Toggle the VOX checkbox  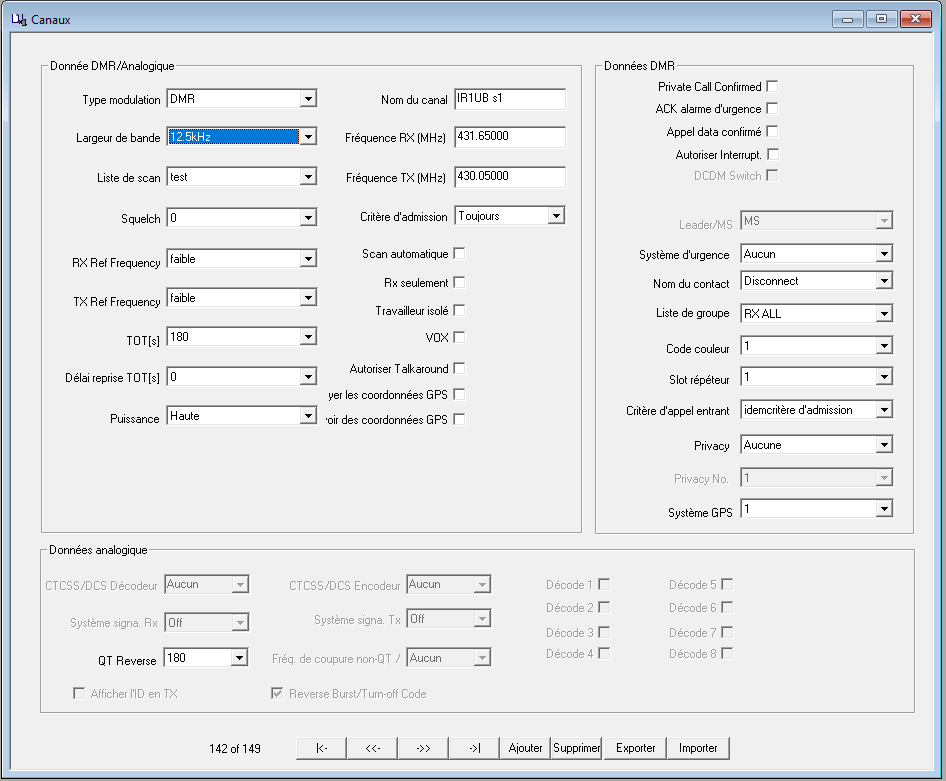(x=459, y=337)
